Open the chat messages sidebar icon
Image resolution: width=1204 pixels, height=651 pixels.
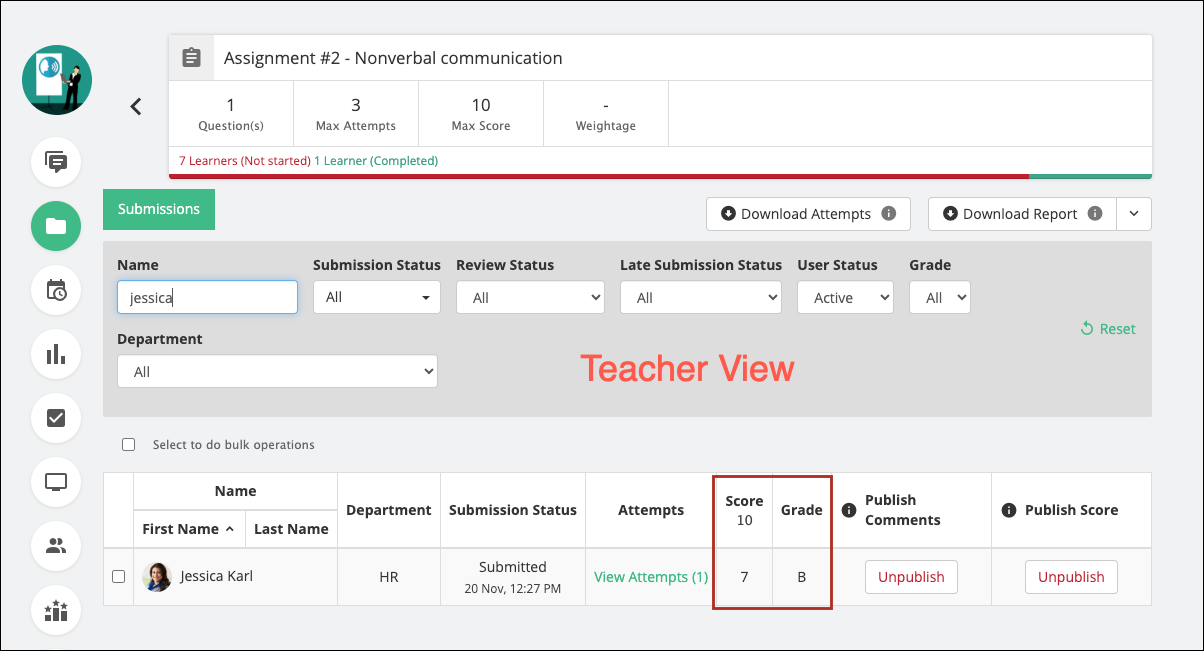(x=56, y=162)
